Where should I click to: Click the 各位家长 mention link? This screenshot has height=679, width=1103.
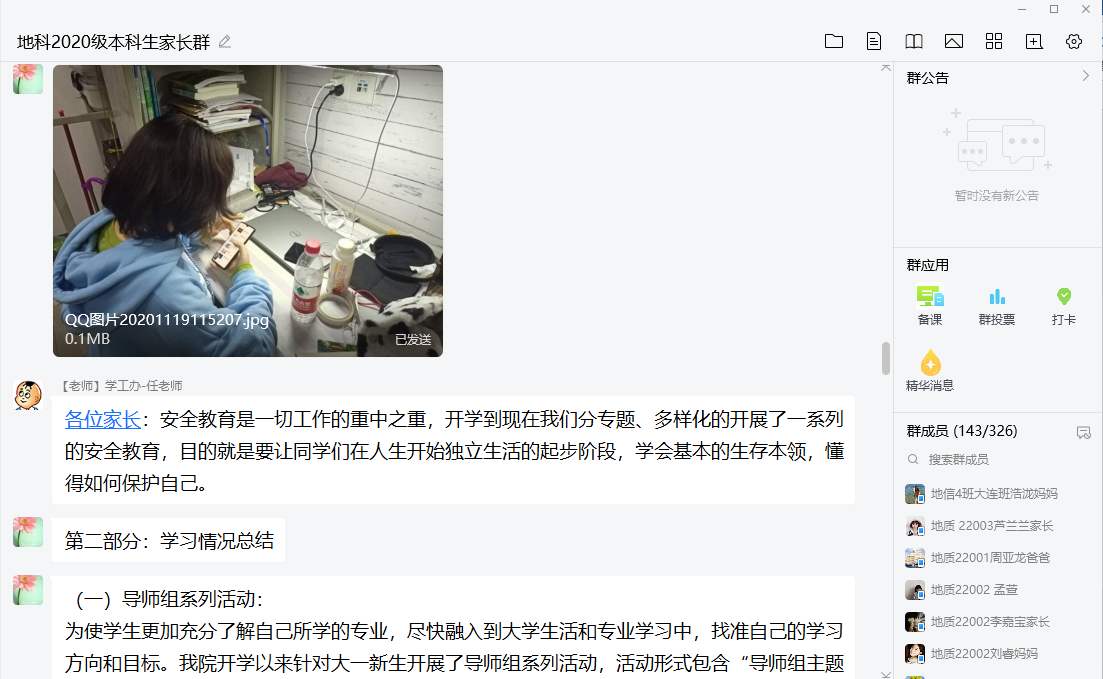point(103,419)
